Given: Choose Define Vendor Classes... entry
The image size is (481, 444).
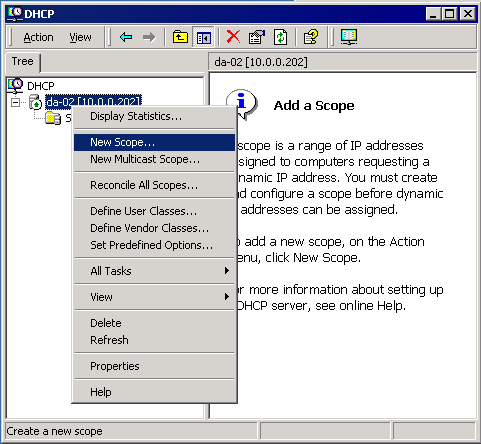Looking at the screenshot, I should (154, 228).
